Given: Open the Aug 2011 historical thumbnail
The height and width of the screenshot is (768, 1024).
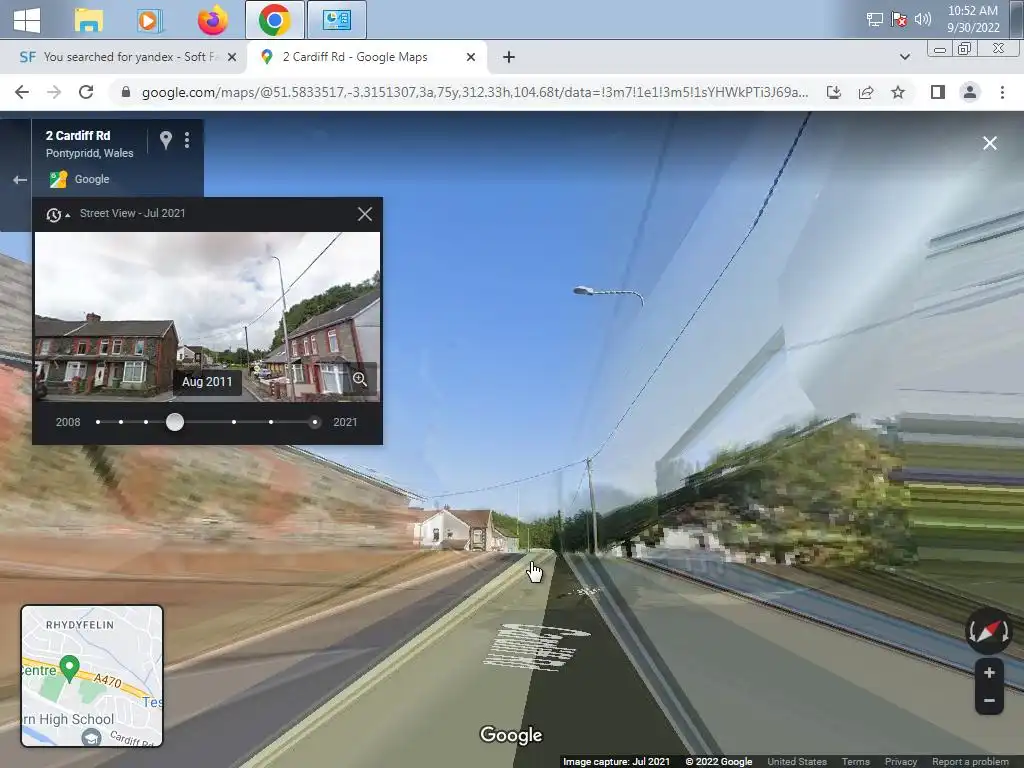Looking at the screenshot, I should pos(207,317).
